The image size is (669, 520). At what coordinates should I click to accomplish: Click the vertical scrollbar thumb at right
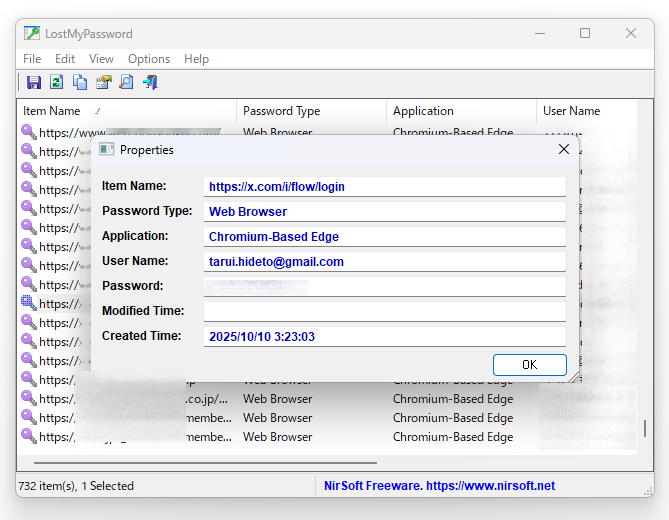pyautogui.click(x=645, y=428)
